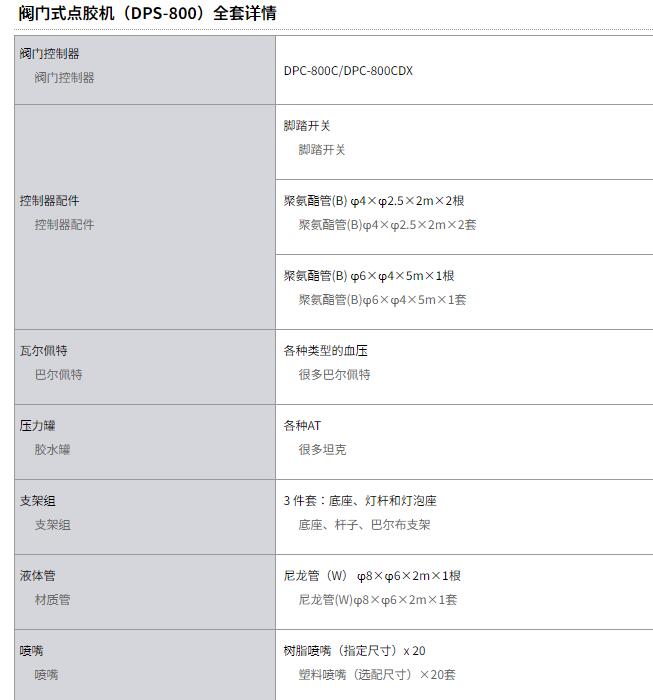Select the 支架组 category label
Viewport: 653px width, 700px height.
click(x=37, y=501)
